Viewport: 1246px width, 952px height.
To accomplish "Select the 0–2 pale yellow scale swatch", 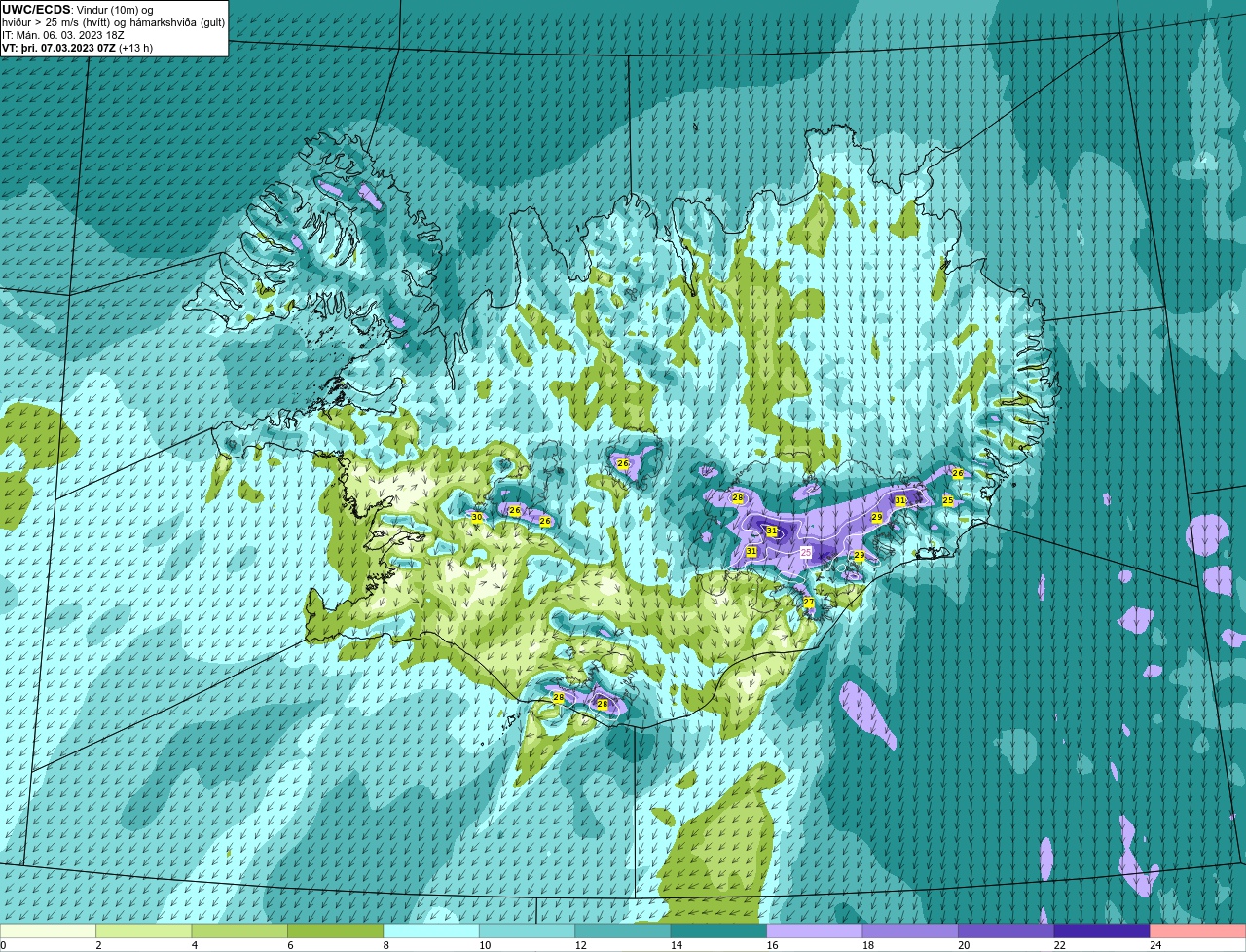I will tap(48, 931).
